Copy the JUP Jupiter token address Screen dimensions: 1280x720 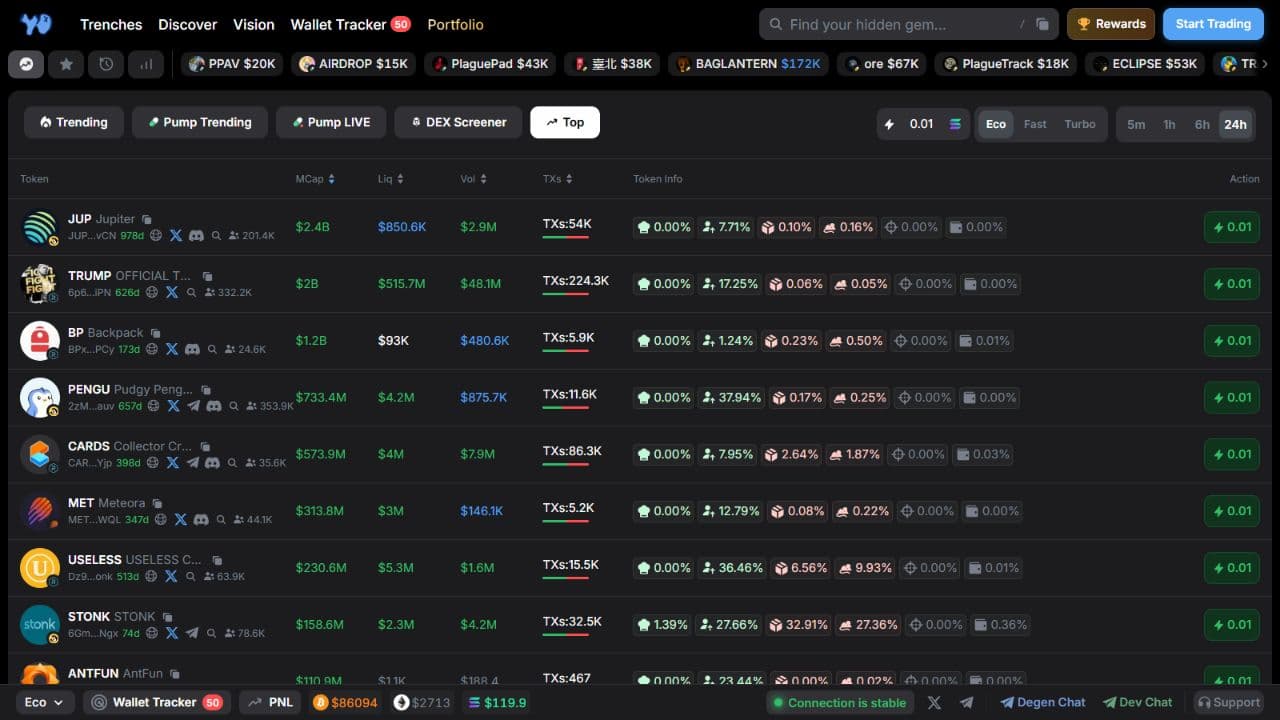147,219
